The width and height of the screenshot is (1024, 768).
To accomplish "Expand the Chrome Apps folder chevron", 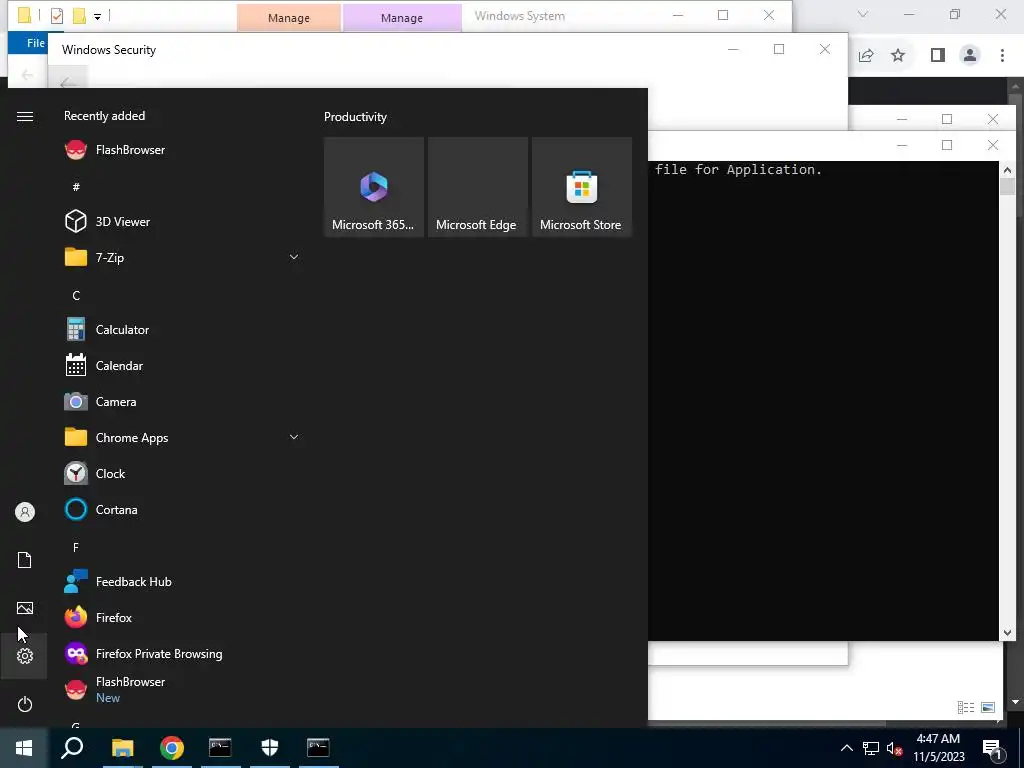I will [294, 438].
